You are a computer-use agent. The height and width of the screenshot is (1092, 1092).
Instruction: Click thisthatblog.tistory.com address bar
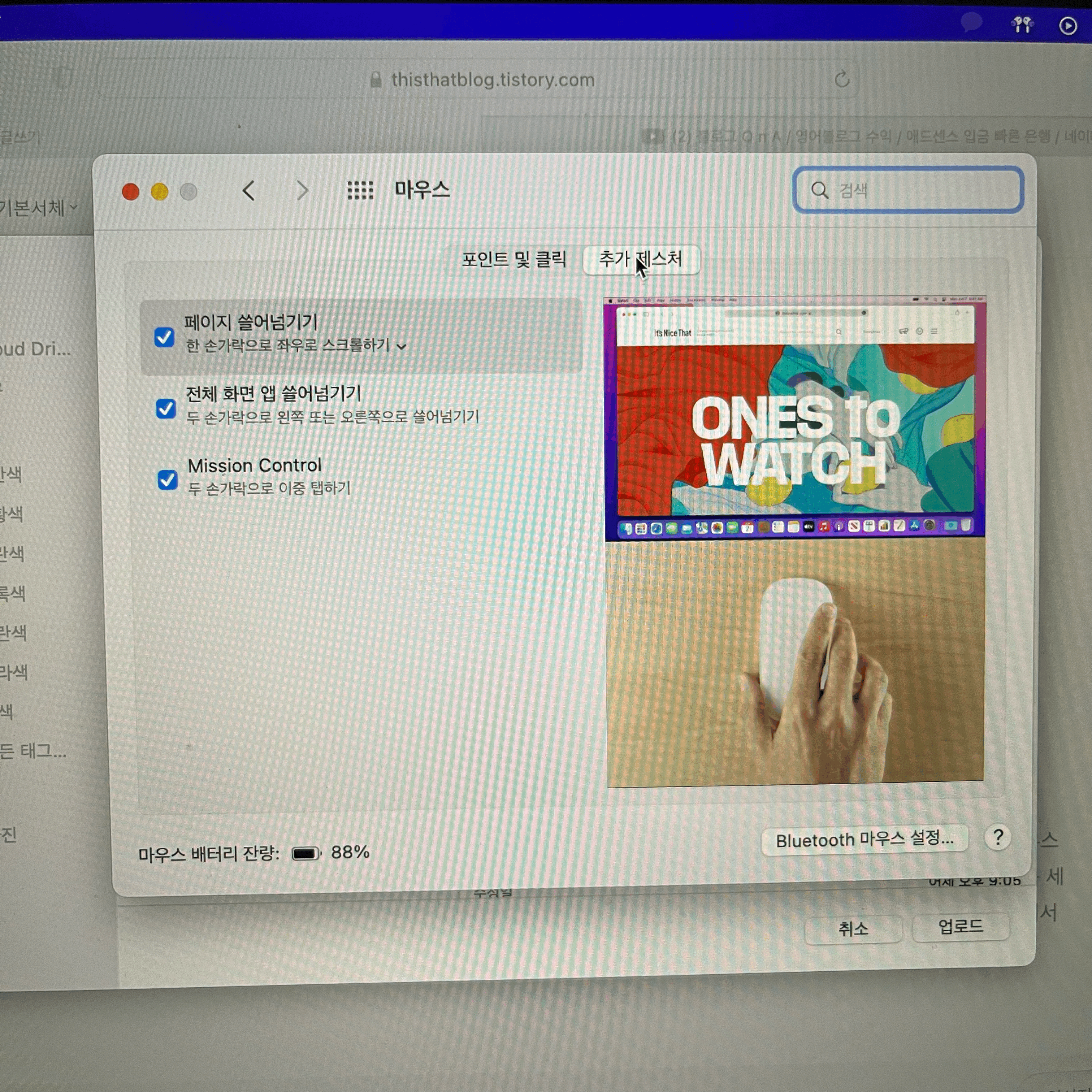(x=479, y=80)
